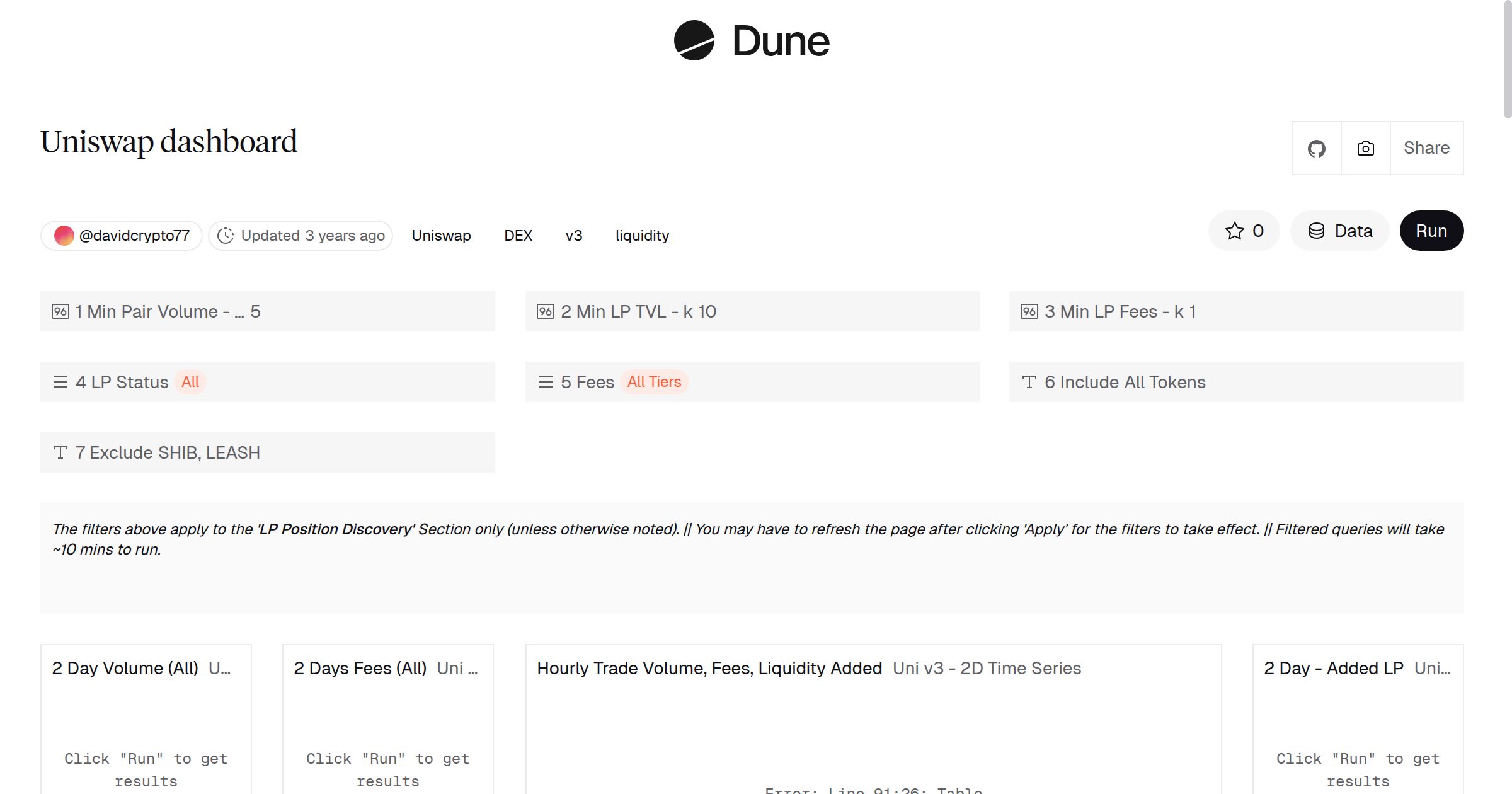Image resolution: width=1512 pixels, height=794 pixels.
Task: Click the camera screenshot icon
Action: point(1365,149)
